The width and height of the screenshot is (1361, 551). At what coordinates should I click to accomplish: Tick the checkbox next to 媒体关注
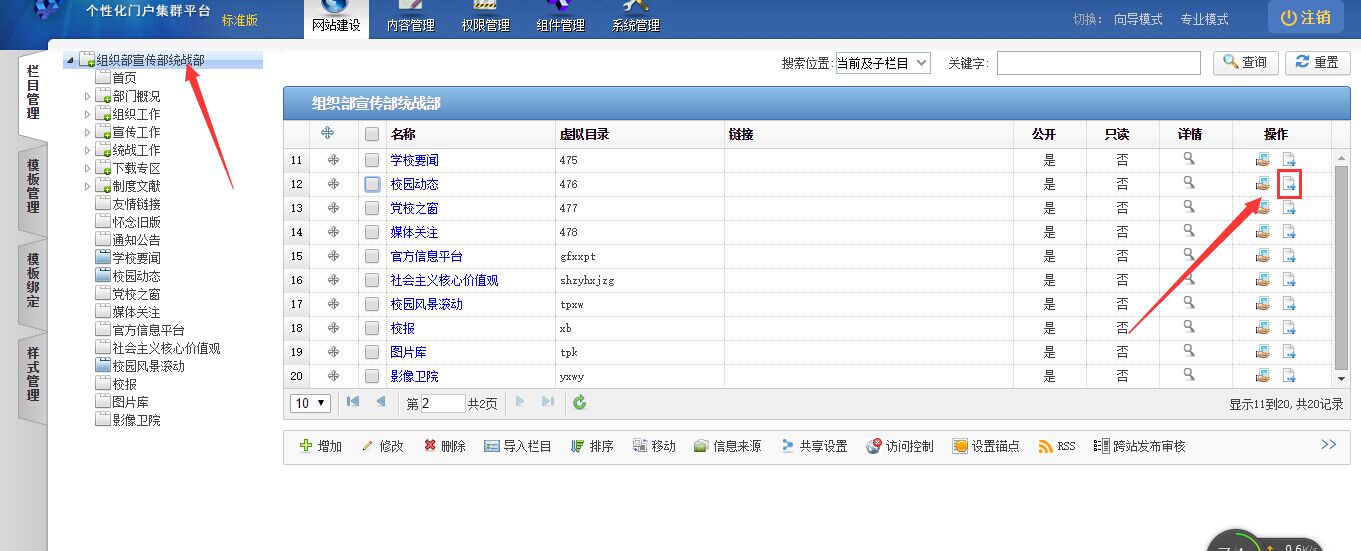coord(372,232)
